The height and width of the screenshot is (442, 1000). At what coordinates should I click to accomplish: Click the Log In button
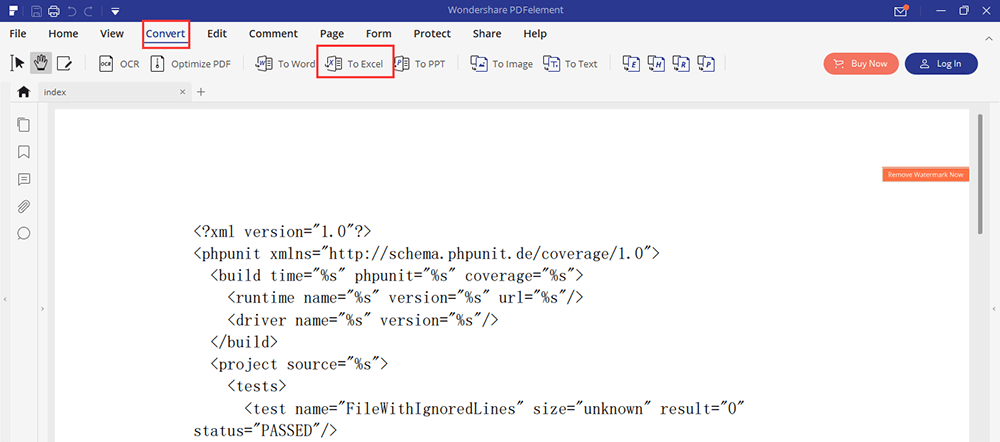(941, 63)
